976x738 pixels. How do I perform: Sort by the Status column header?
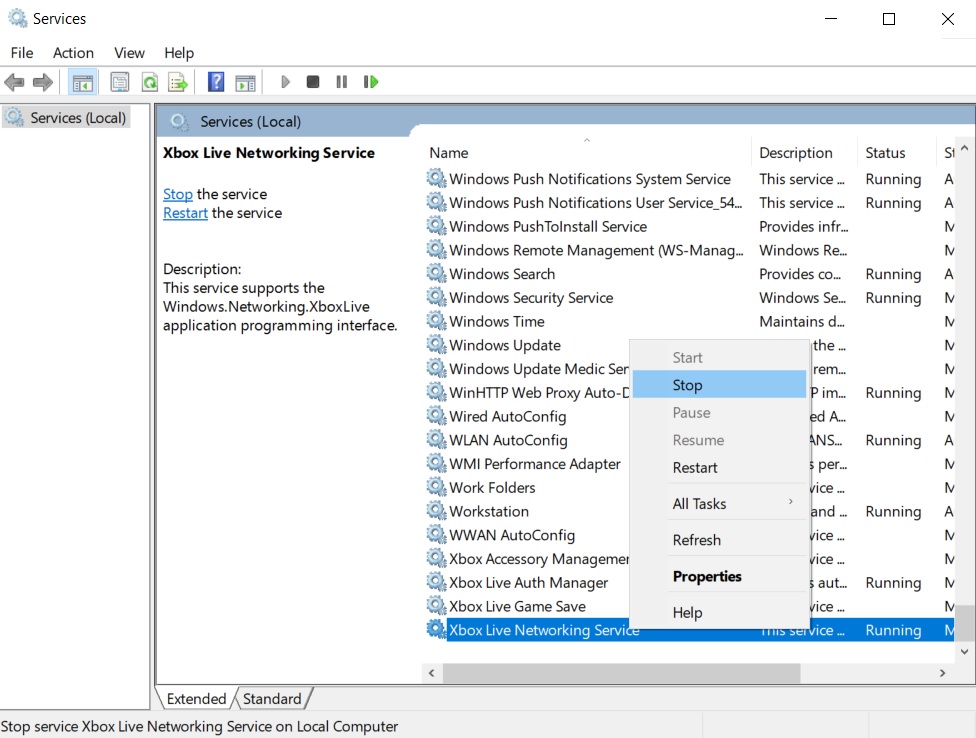pyautogui.click(x=896, y=152)
